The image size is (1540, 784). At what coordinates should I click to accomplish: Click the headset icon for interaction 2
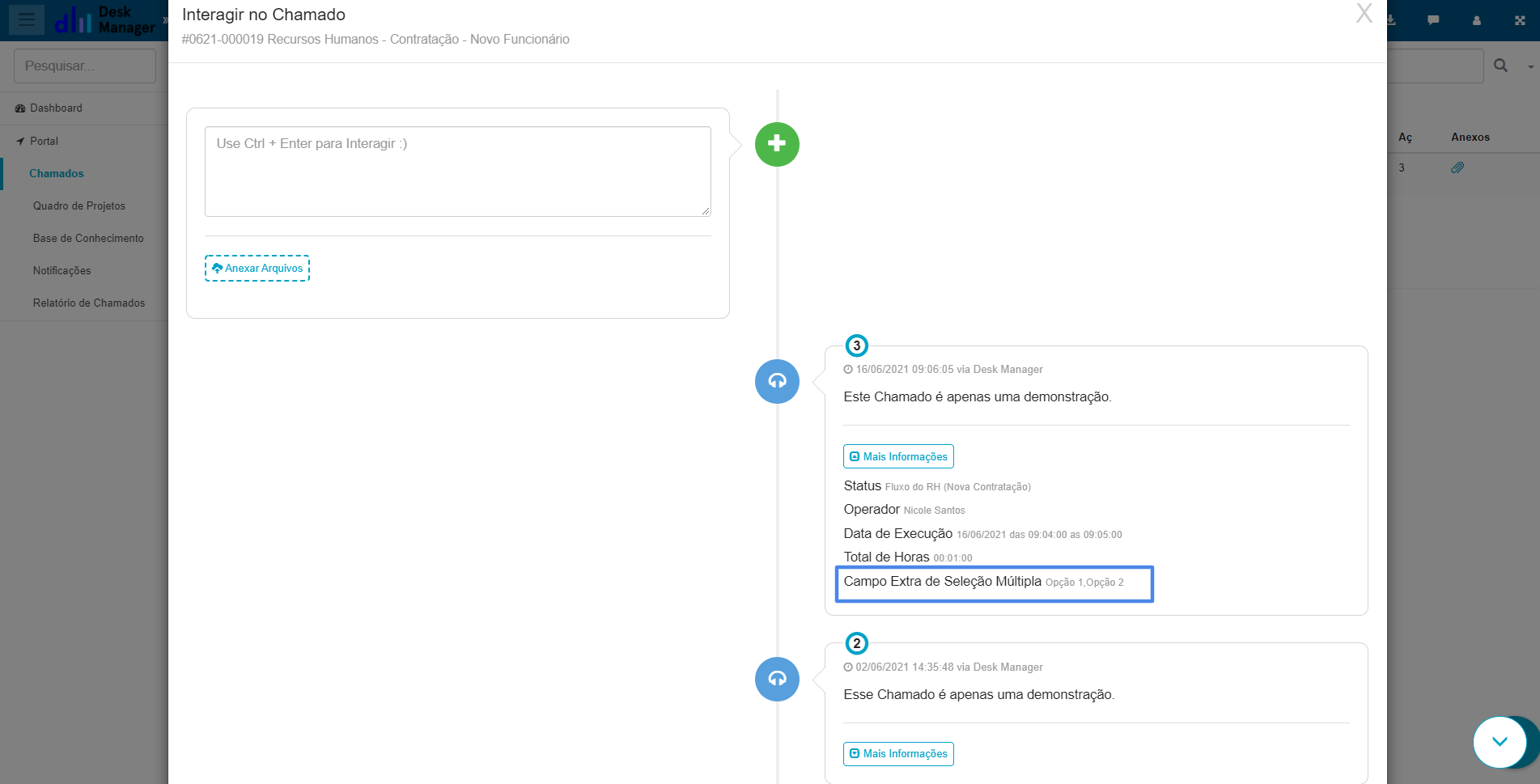777,679
